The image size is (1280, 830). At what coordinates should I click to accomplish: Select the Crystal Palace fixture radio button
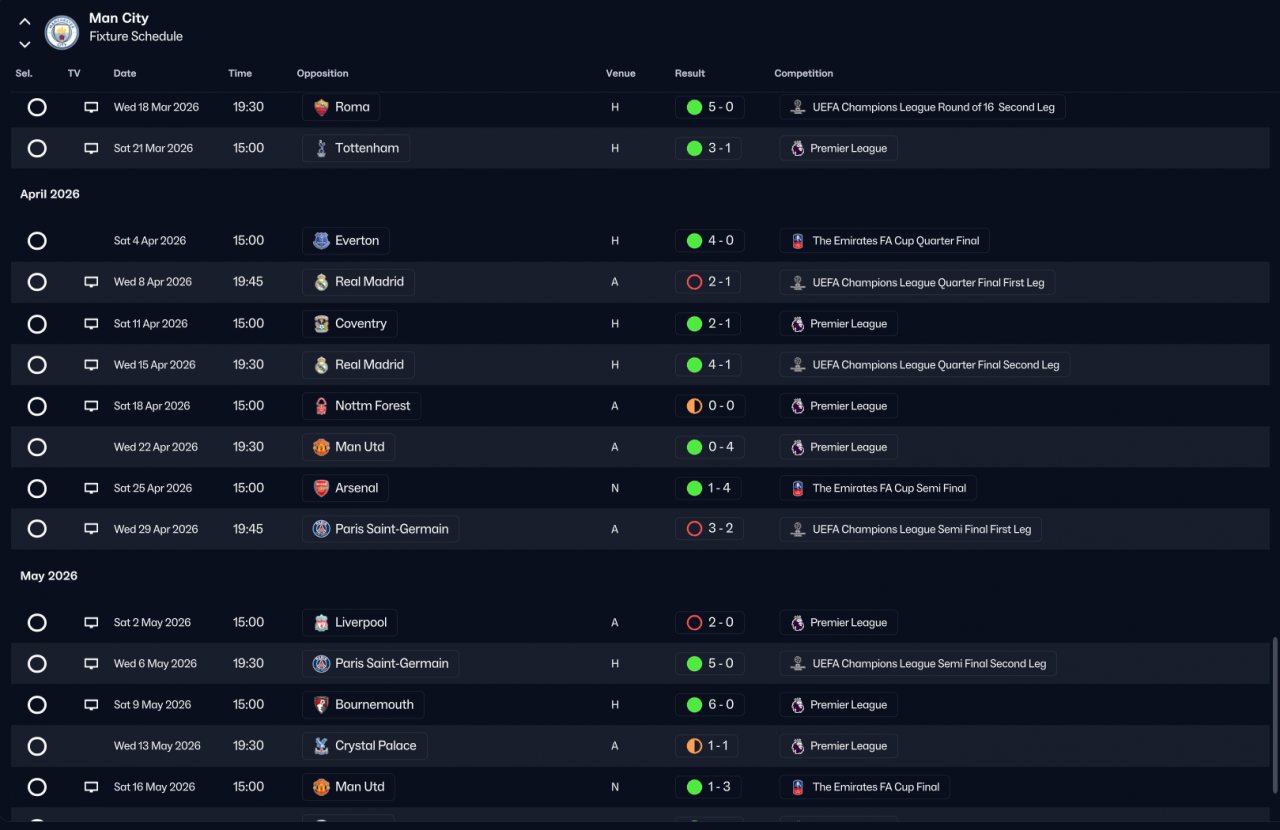[37, 746]
